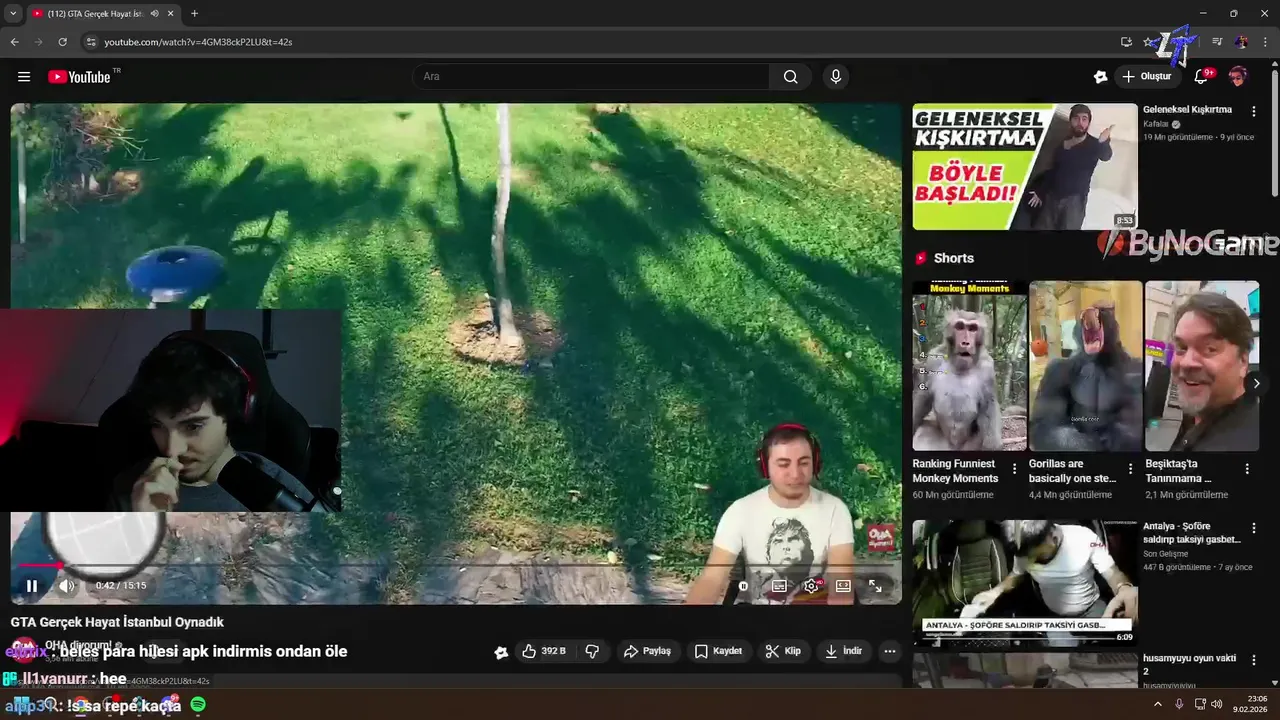
Task: Open the YouTube guide hamburger menu
Action: (24, 77)
